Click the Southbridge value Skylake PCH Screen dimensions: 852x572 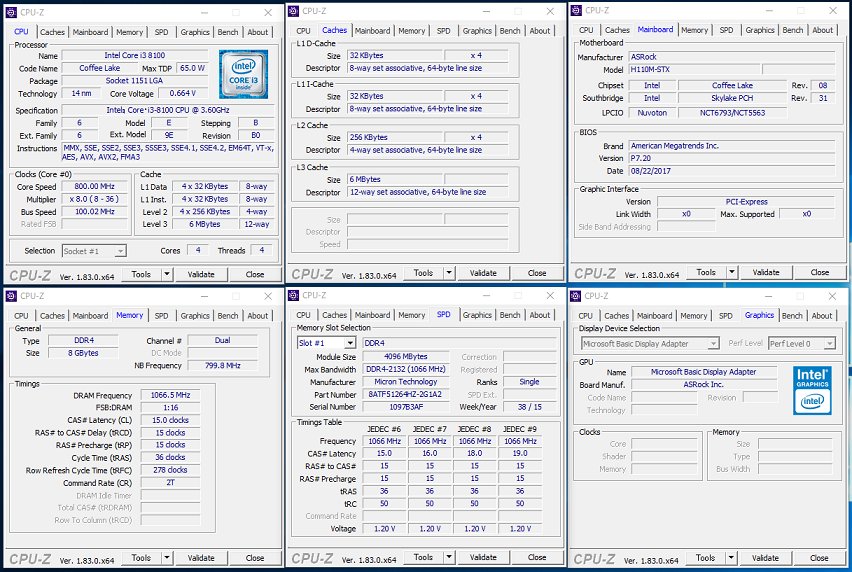pos(732,98)
